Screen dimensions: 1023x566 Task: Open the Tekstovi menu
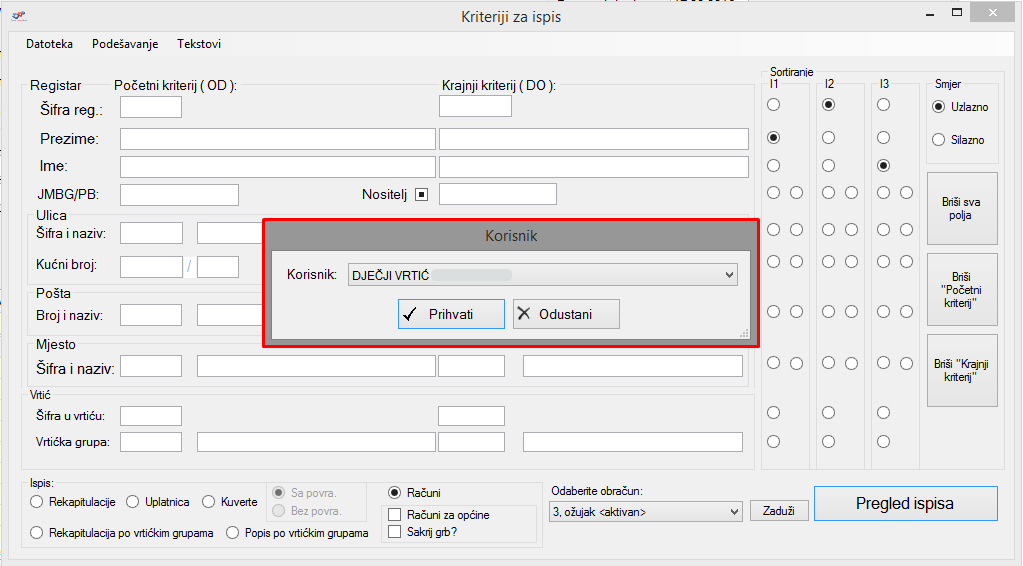199,44
